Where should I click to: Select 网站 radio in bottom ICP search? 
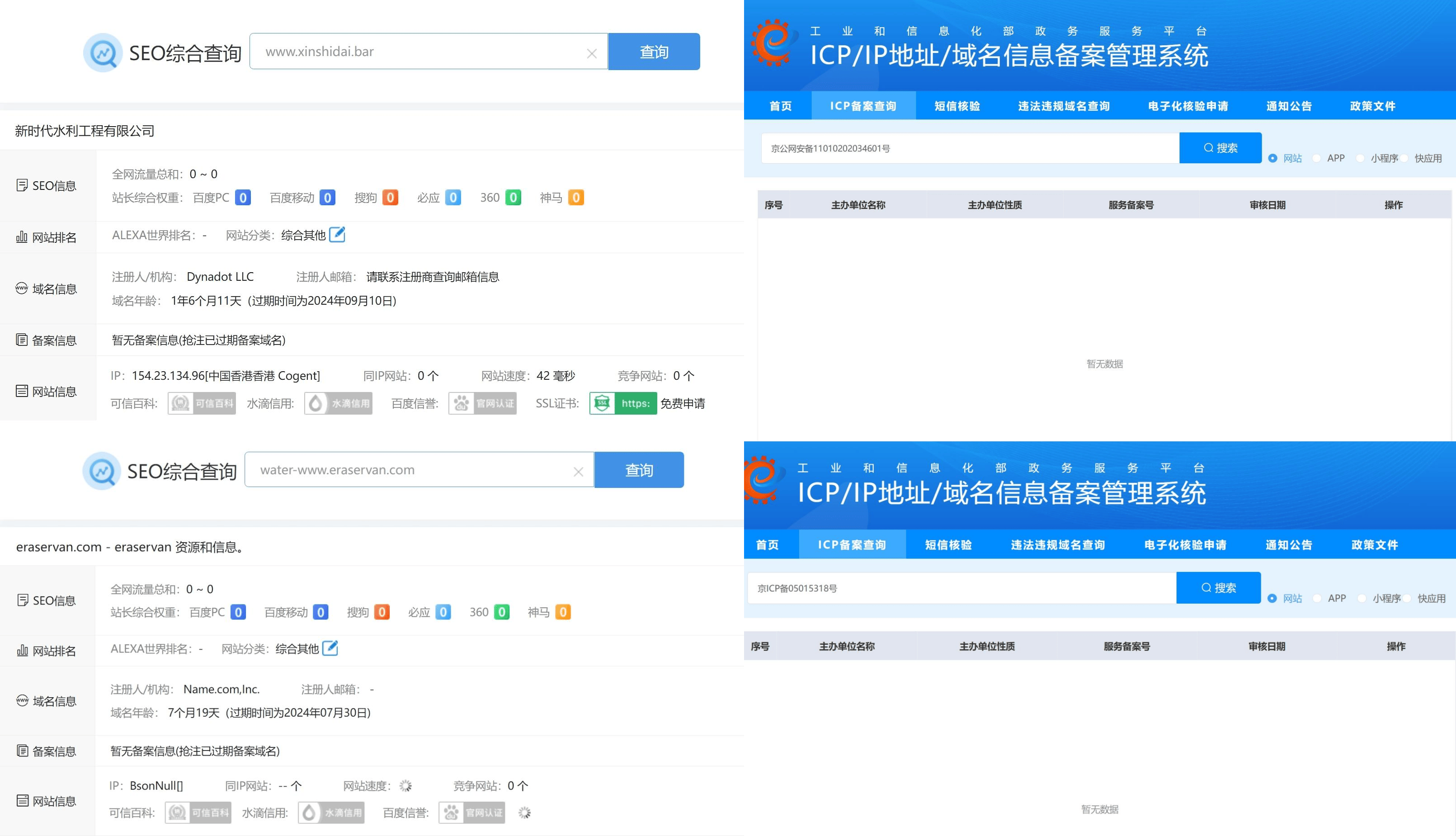(x=1272, y=598)
